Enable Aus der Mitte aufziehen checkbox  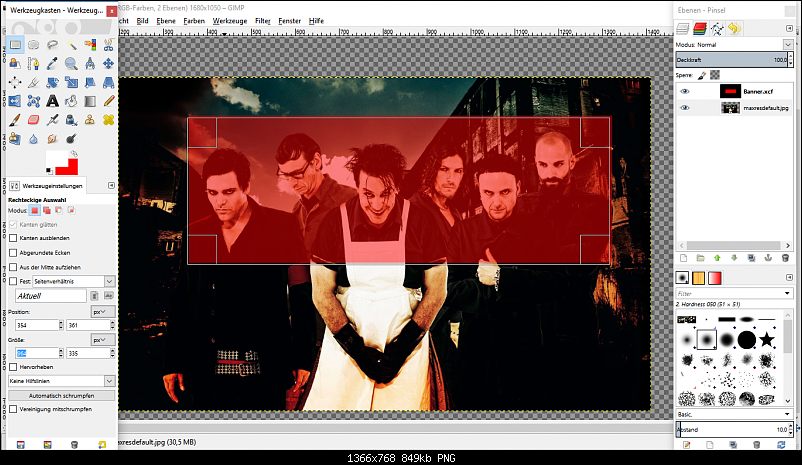[13, 267]
